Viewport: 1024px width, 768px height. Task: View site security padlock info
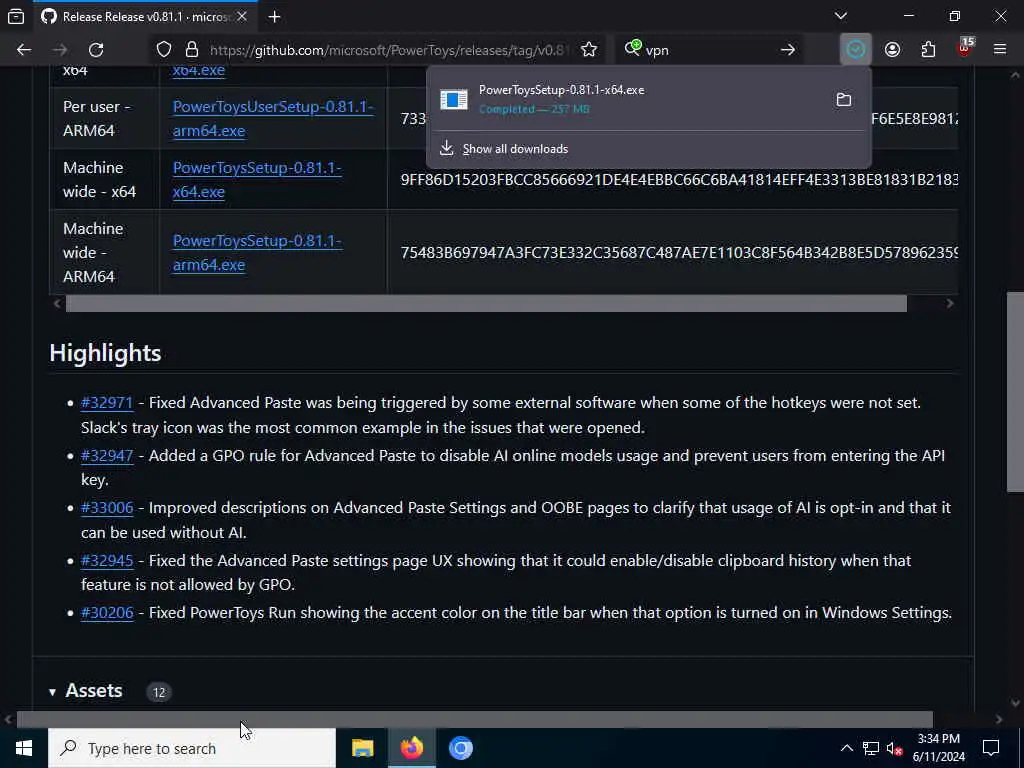191,50
